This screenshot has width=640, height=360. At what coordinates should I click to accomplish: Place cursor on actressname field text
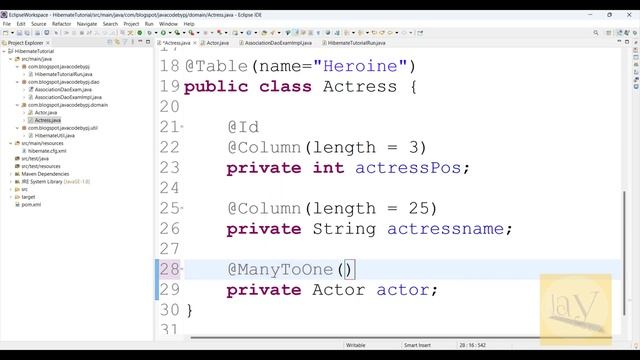[x=445, y=229]
